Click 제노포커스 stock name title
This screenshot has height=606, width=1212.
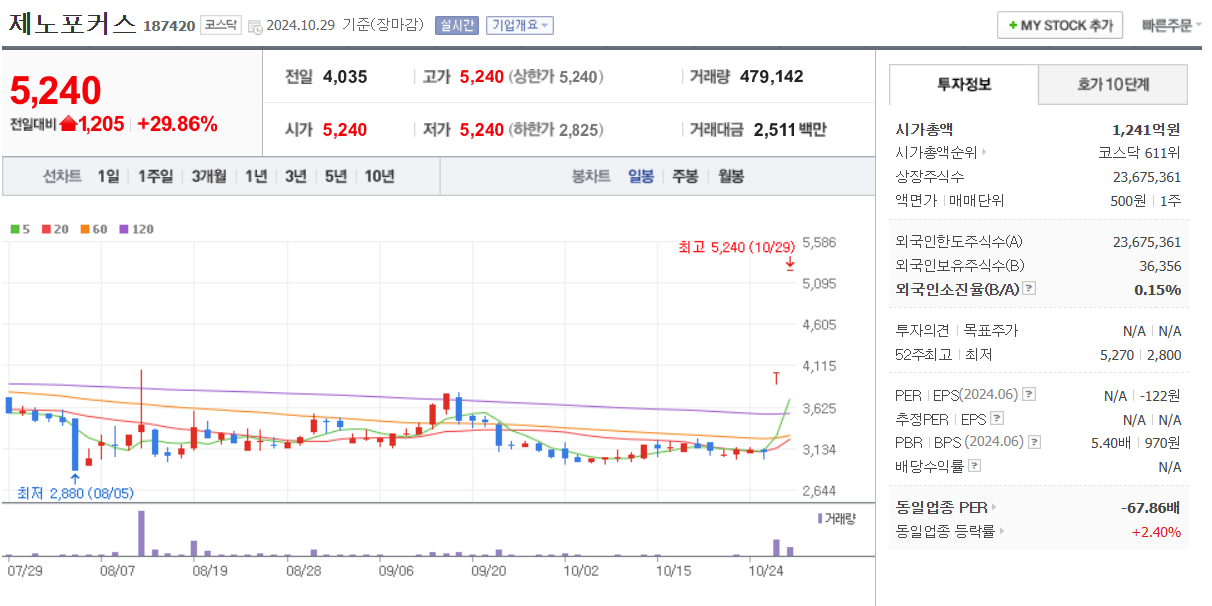click(x=72, y=24)
